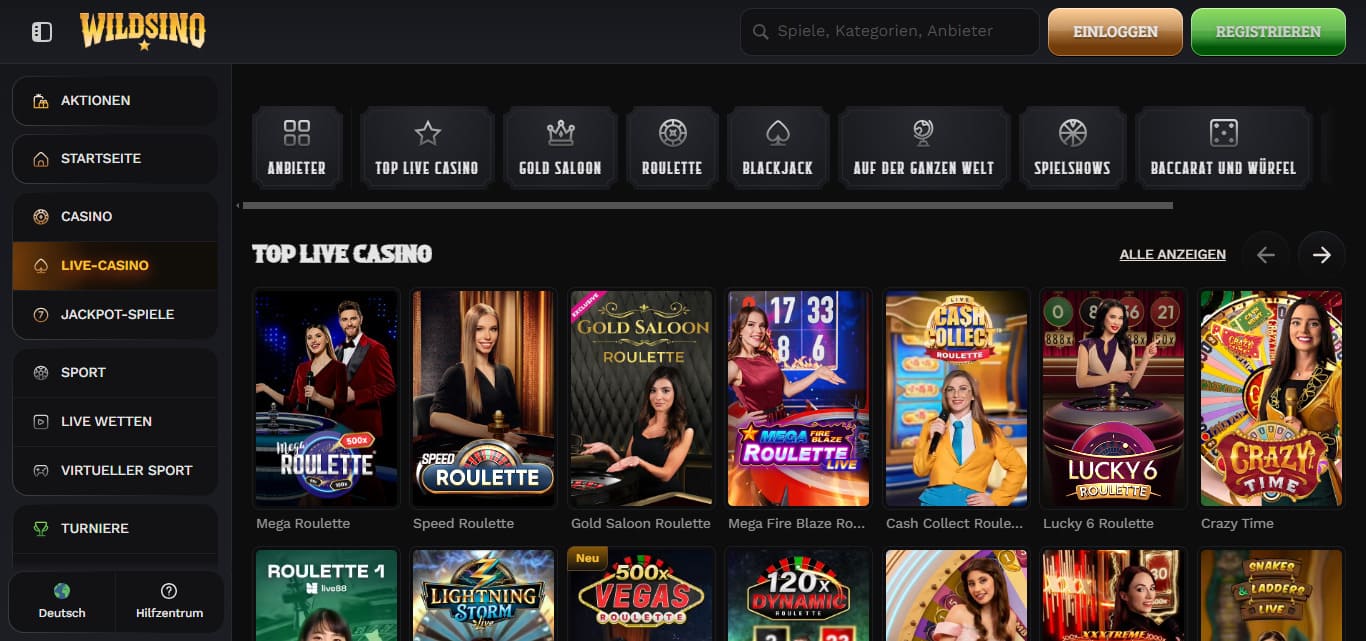Click the green Registrieren button

1268,32
